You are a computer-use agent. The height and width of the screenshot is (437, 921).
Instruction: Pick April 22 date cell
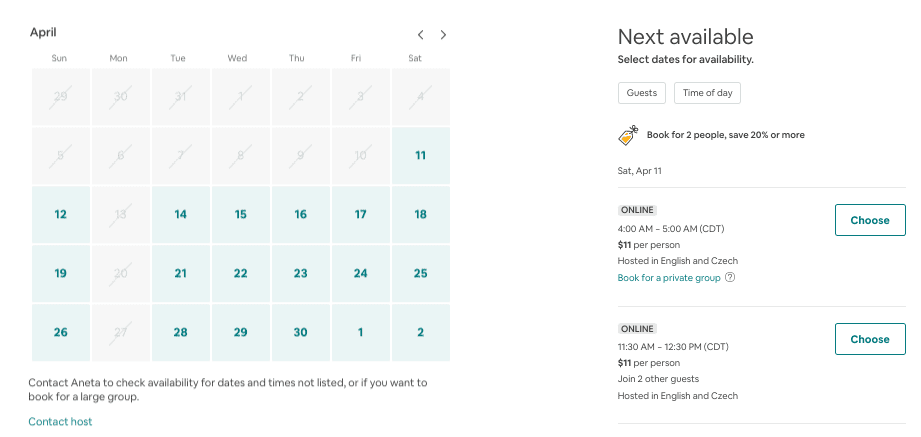point(240,273)
